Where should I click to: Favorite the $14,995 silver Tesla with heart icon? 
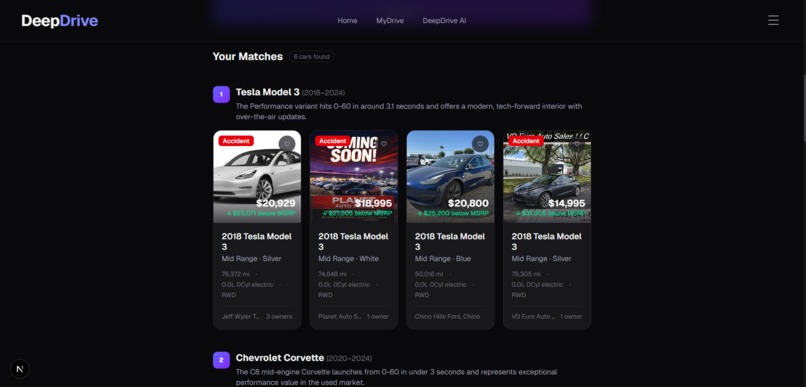click(x=577, y=144)
